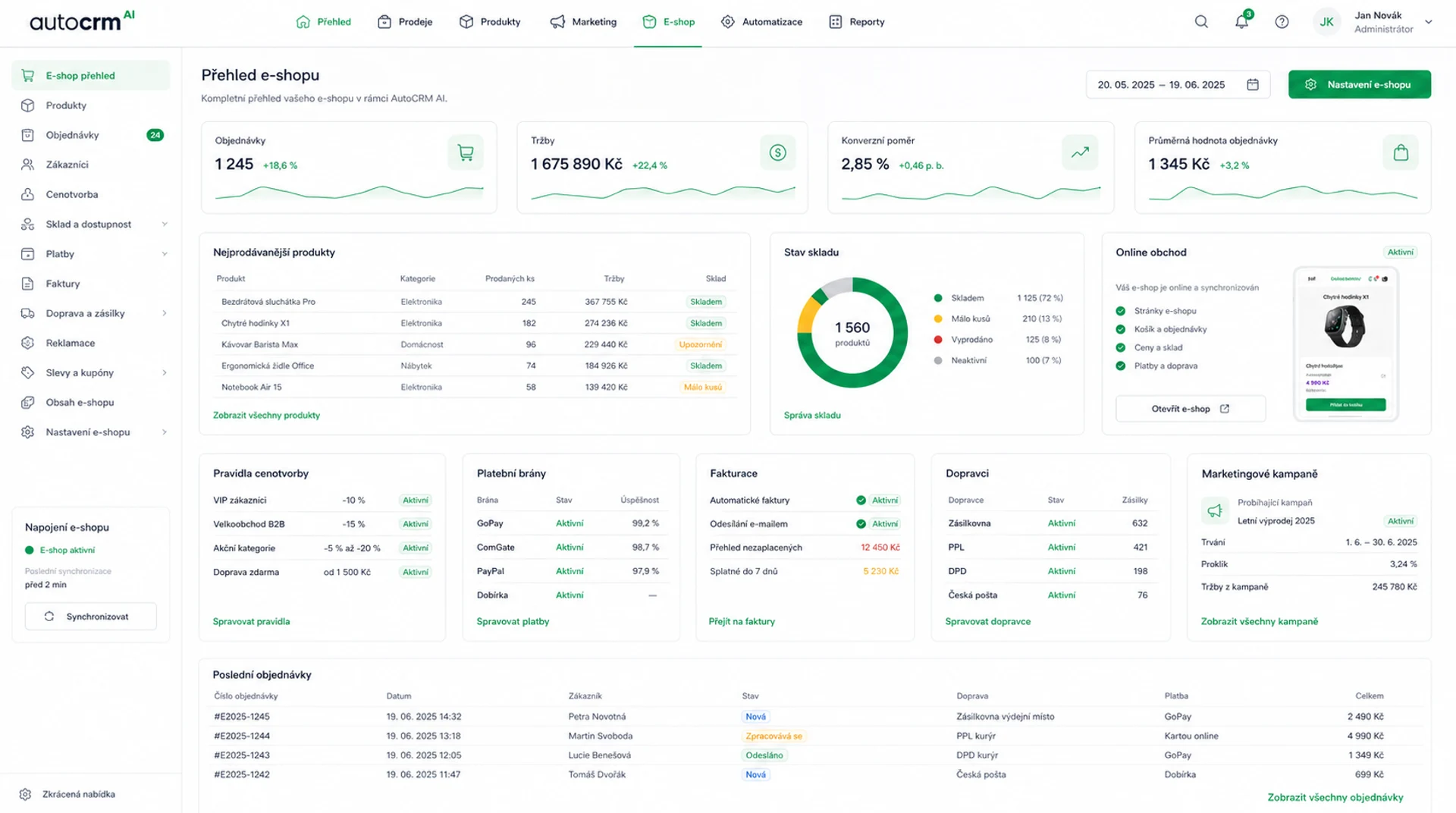1456x813 pixels.
Task: Click the dollar icon in Tržby card
Action: coord(777,153)
